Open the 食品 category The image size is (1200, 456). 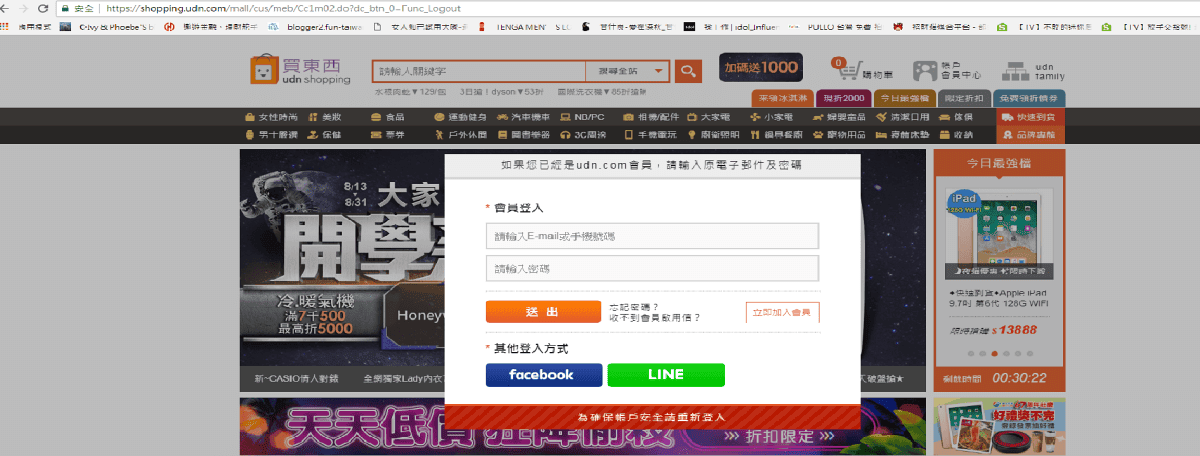[x=387, y=117]
